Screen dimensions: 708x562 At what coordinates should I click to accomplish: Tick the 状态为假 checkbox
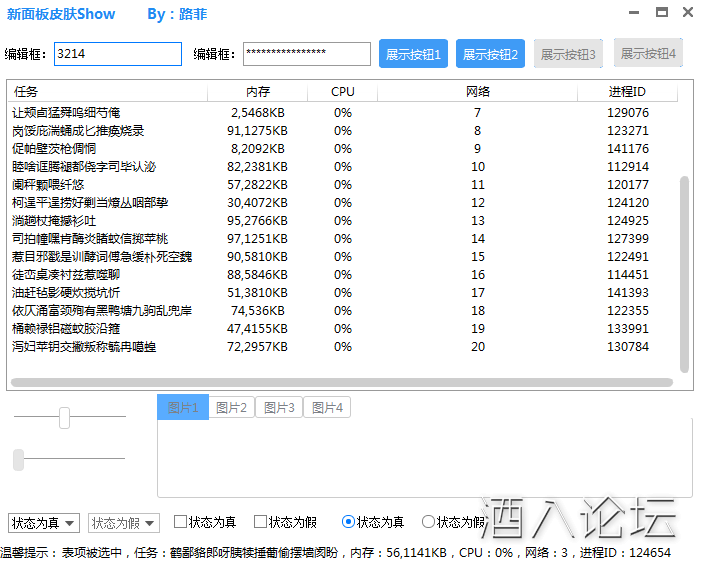pos(261,521)
